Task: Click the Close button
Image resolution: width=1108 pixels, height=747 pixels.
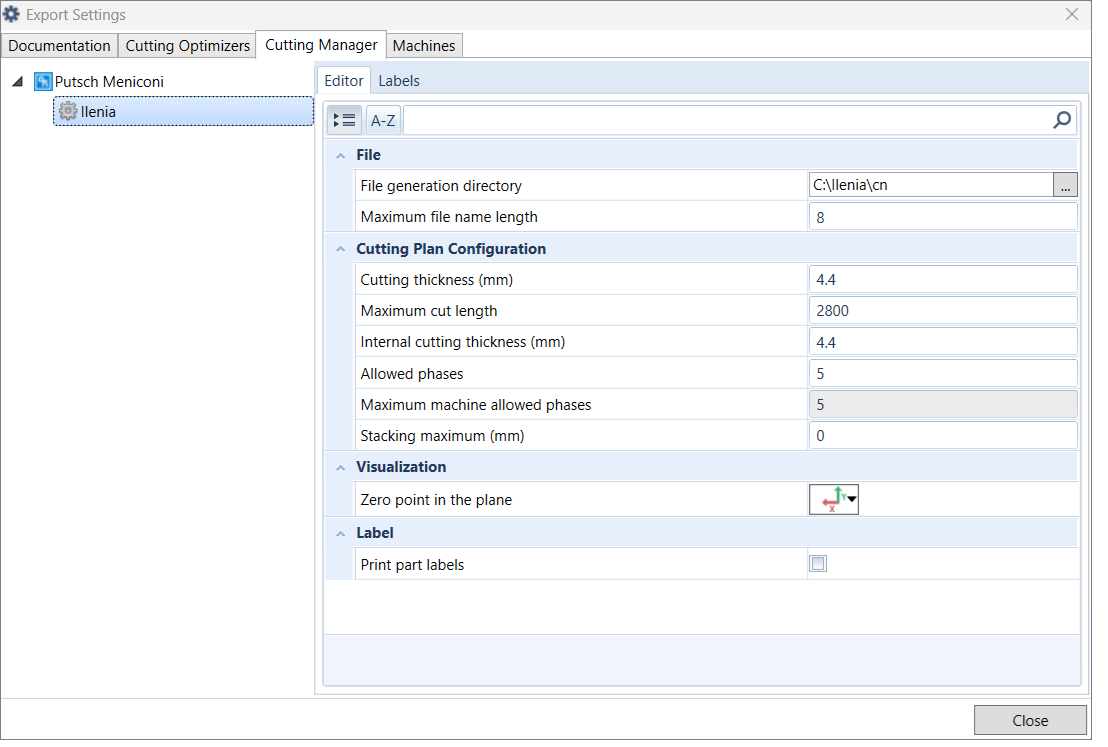Action: (x=1030, y=720)
